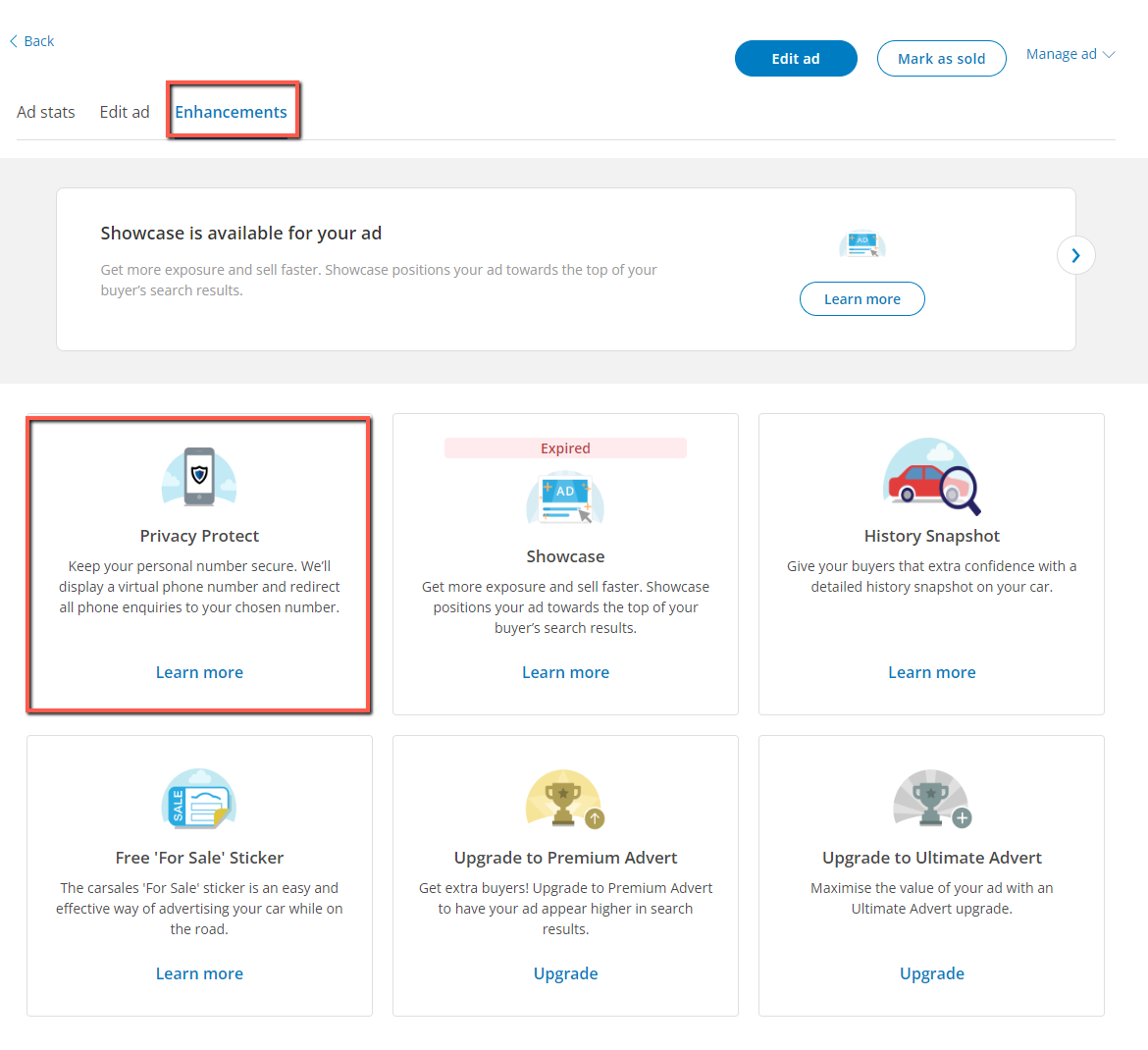Screen dimensions: 1148x1050
Task: Click Upgrade under Ultimate Advert
Action: coord(931,973)
